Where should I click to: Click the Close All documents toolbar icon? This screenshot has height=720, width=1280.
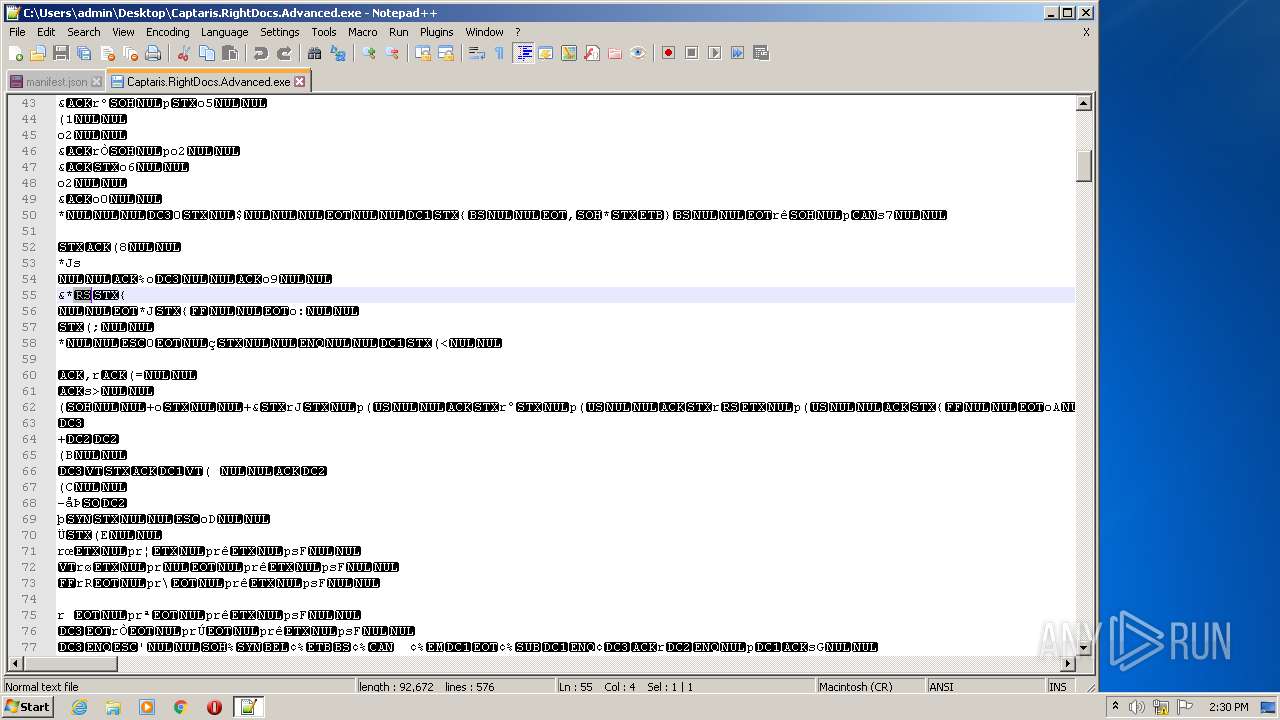(x=130, y=53)
